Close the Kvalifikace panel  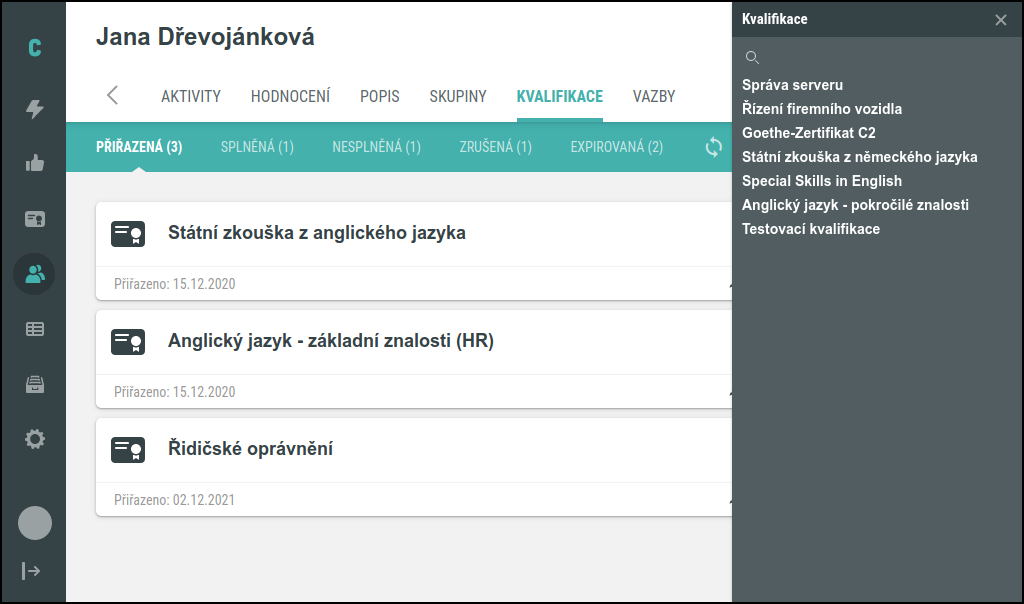pyautogui.click(x=999, y=19)
